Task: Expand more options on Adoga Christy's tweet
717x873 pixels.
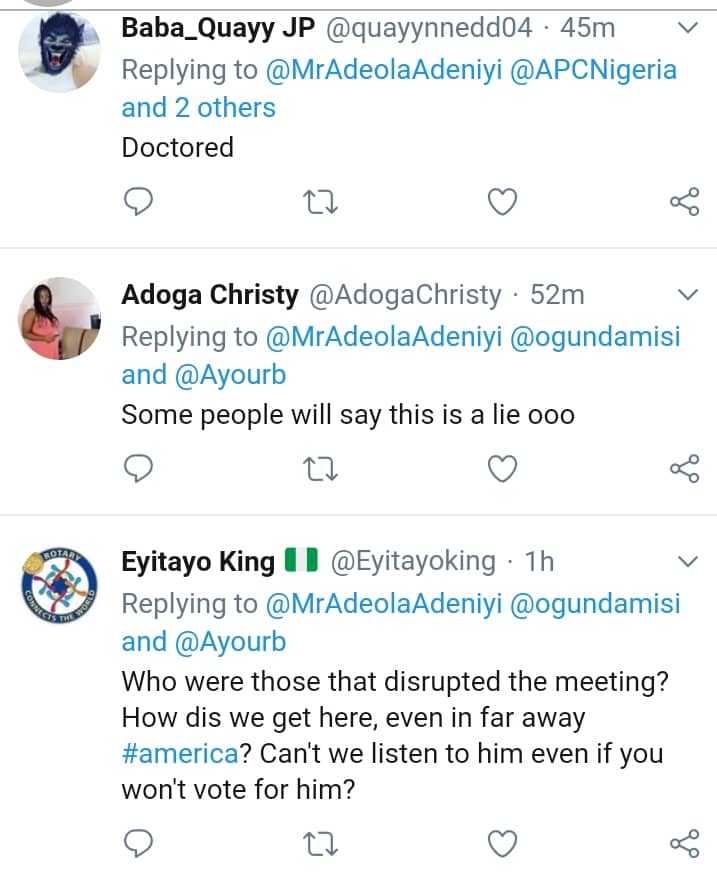Action: click(x=688, y=295)
